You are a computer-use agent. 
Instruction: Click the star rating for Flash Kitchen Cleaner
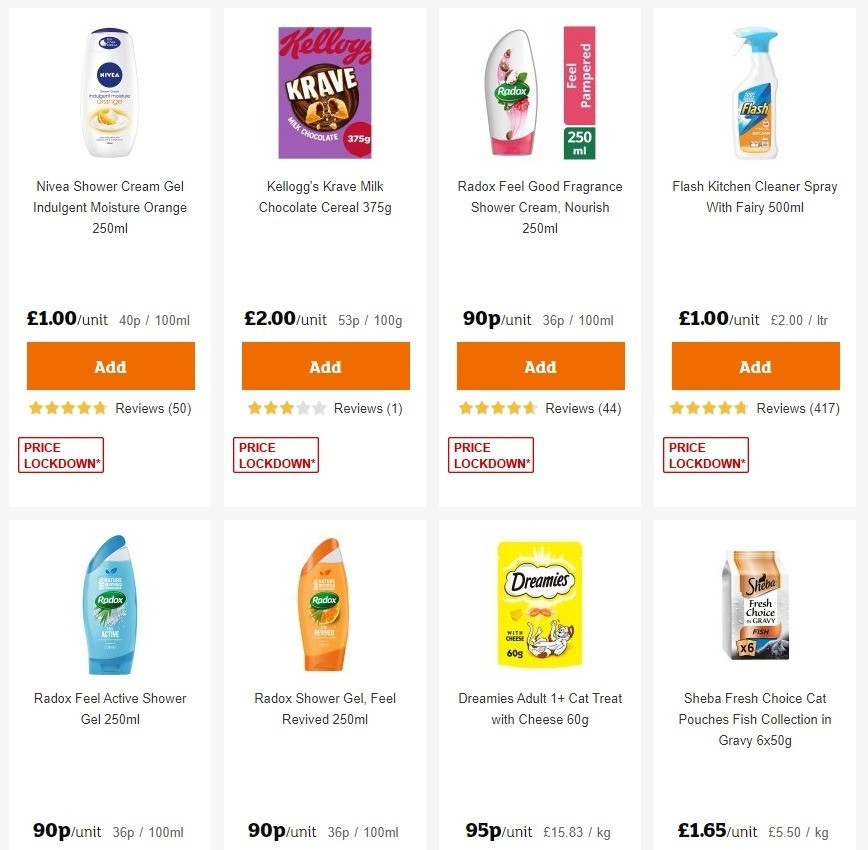[x=712, y=408]
